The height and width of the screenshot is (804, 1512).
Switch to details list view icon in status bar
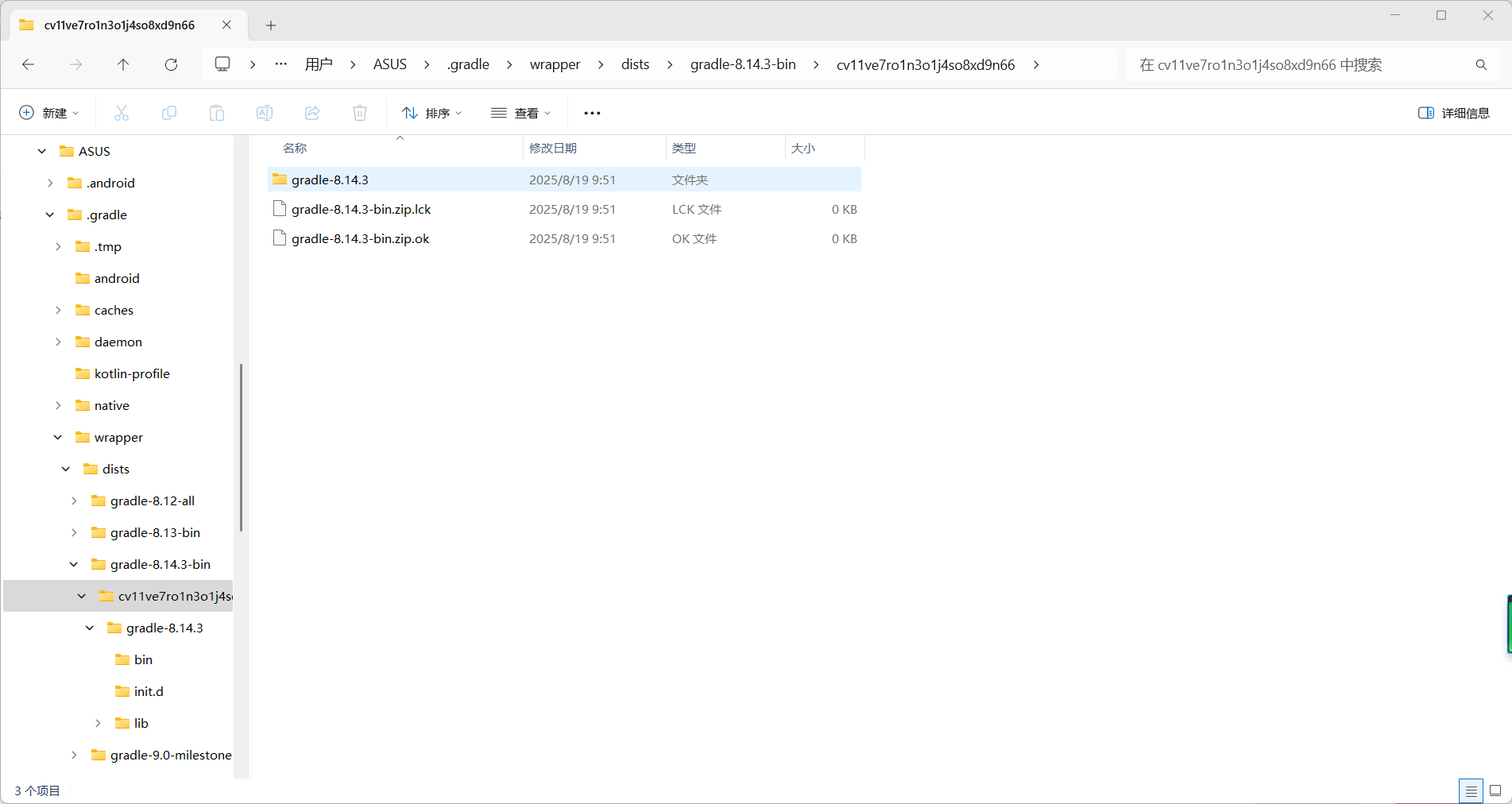1471,791
